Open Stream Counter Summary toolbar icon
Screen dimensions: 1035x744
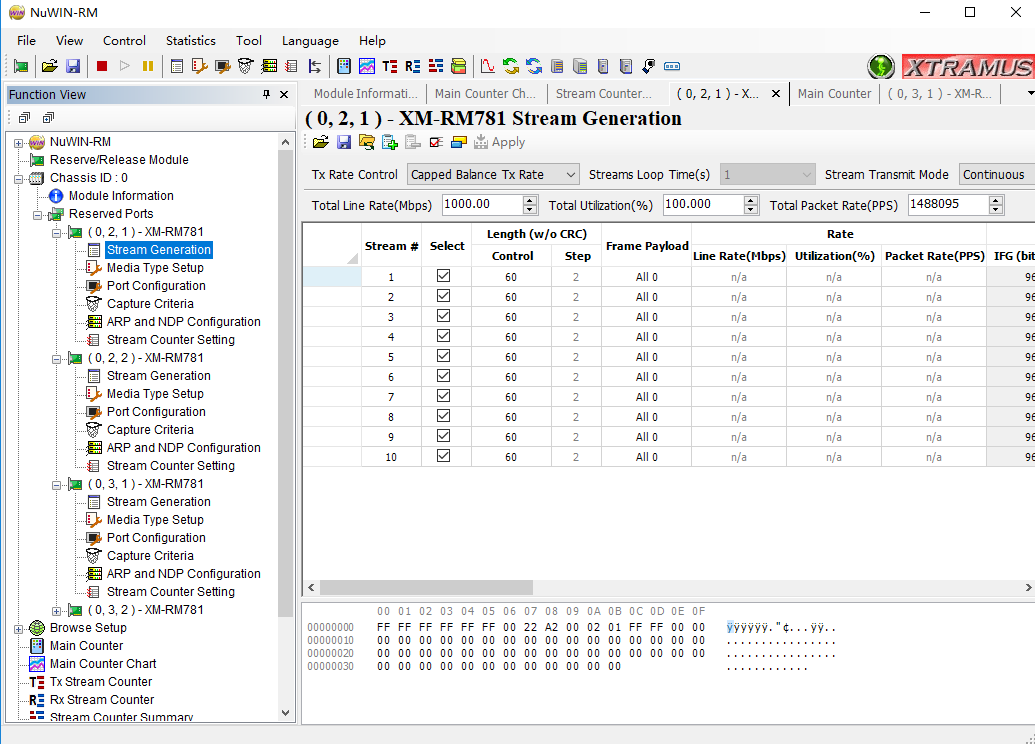[436, 66]
